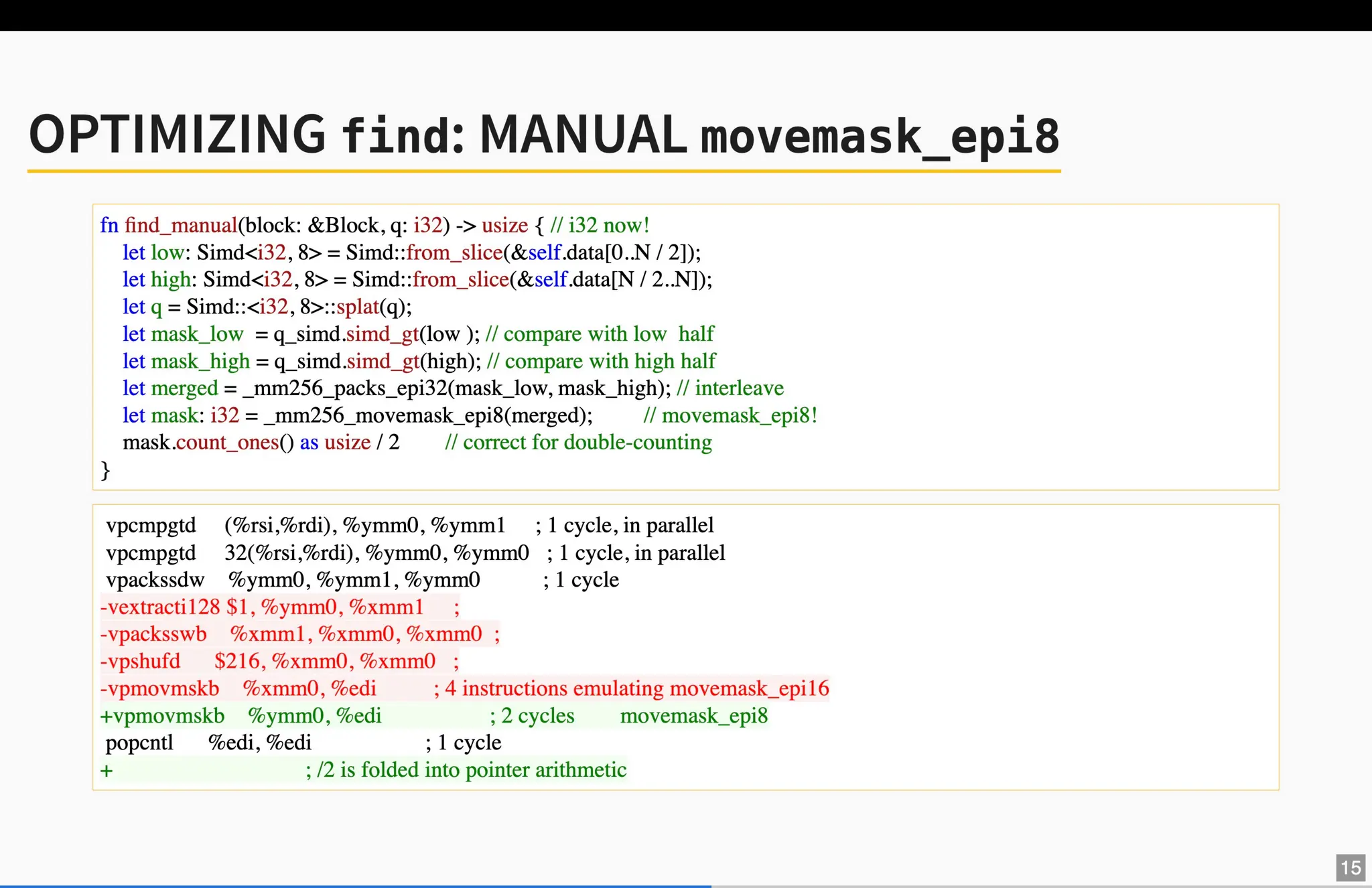Click the unfilled gray part of progress bar
The image size is (1372, 888).
1038,885
